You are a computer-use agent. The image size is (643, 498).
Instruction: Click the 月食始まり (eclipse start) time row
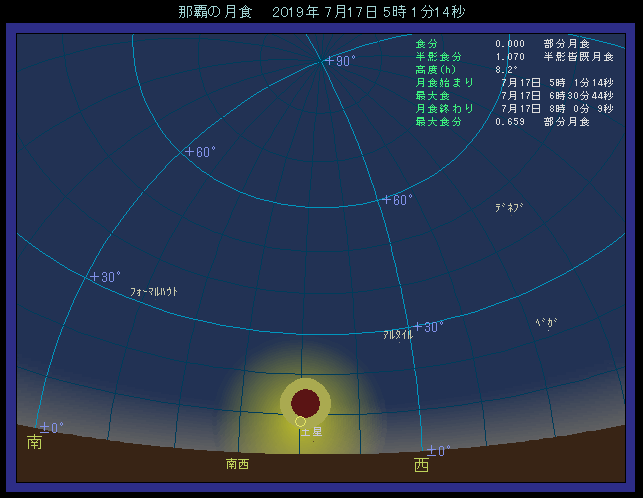click(502, 82)
